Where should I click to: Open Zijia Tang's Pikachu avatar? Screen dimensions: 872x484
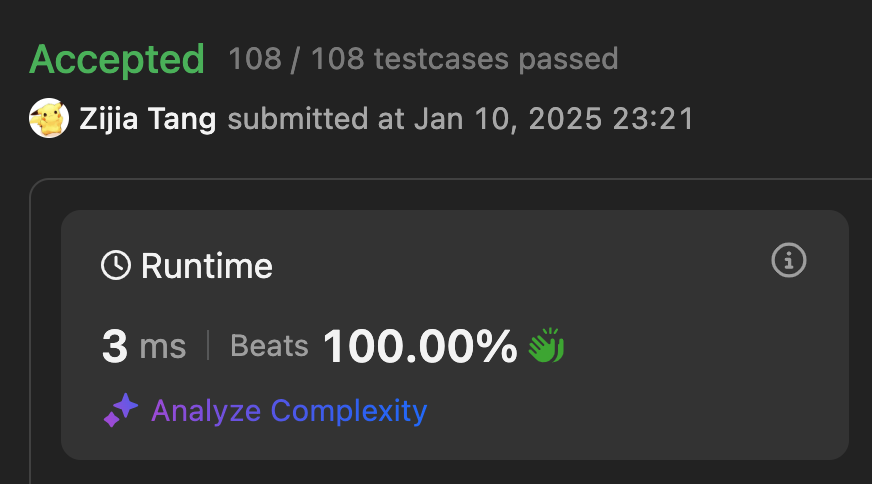tap(49, 119)
